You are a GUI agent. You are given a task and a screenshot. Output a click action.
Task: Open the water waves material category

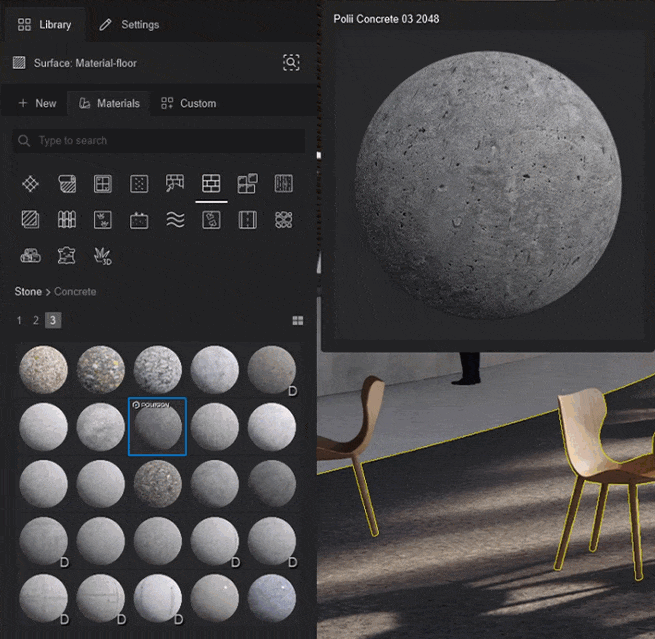pos(175,220)
